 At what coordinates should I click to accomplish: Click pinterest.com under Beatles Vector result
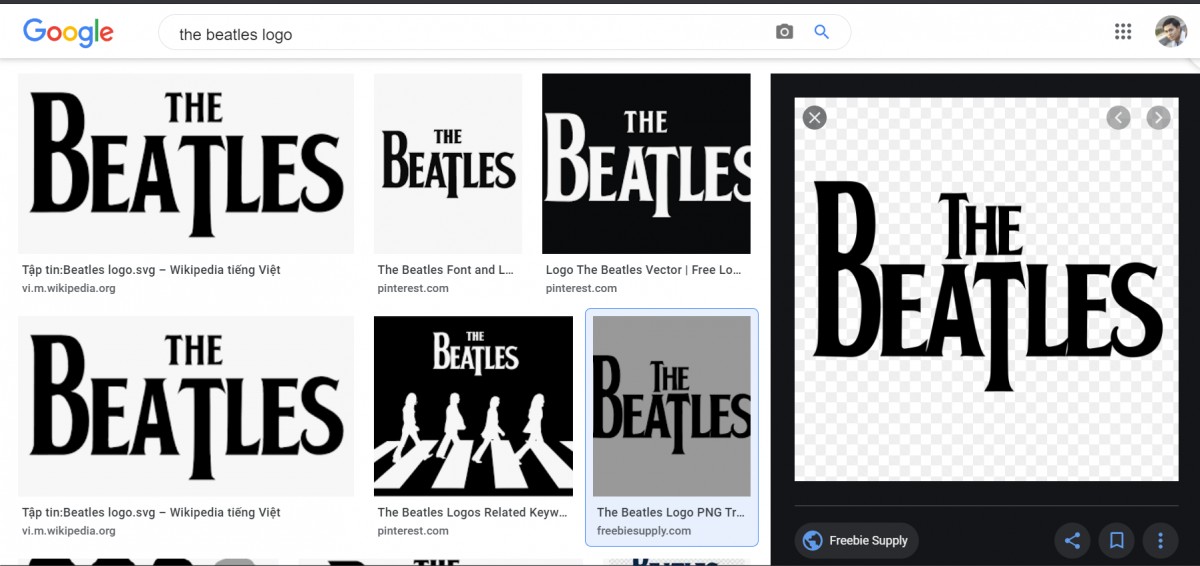tap(581, 288)
